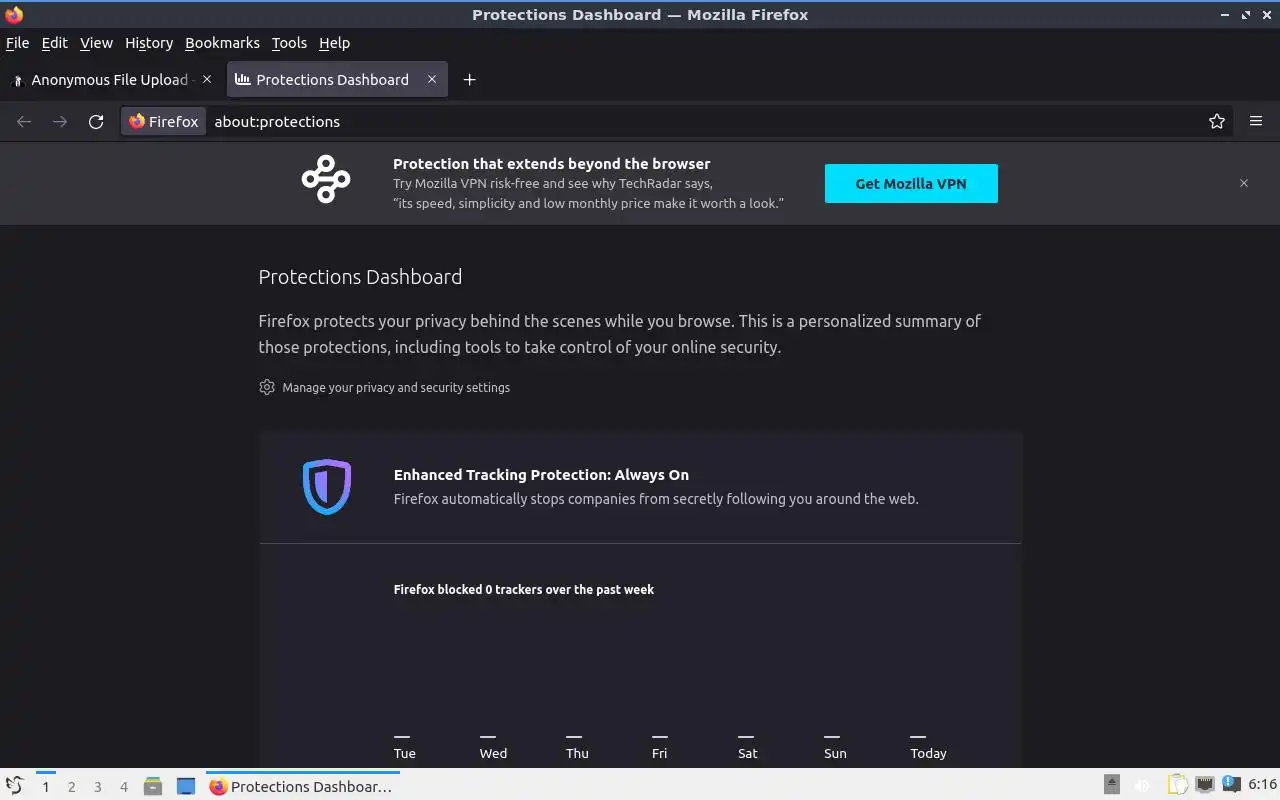This screenshot has width=1280, height=800.
Task: Switch to workspace 3 in taskbar
Action: click(97, 787)
